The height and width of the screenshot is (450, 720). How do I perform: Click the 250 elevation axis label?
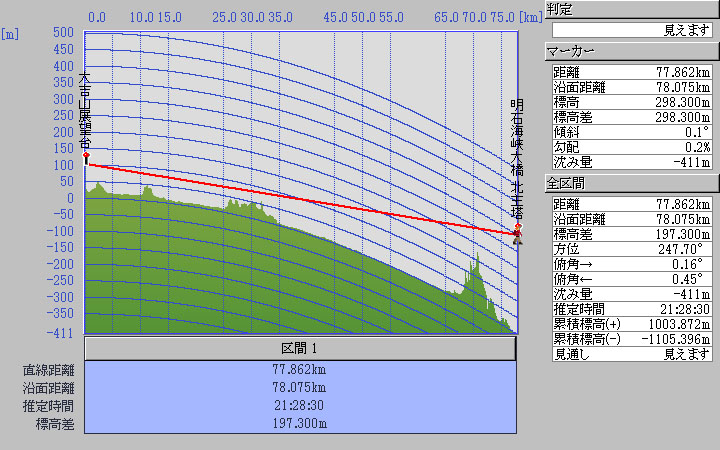[x=63, y=115]
